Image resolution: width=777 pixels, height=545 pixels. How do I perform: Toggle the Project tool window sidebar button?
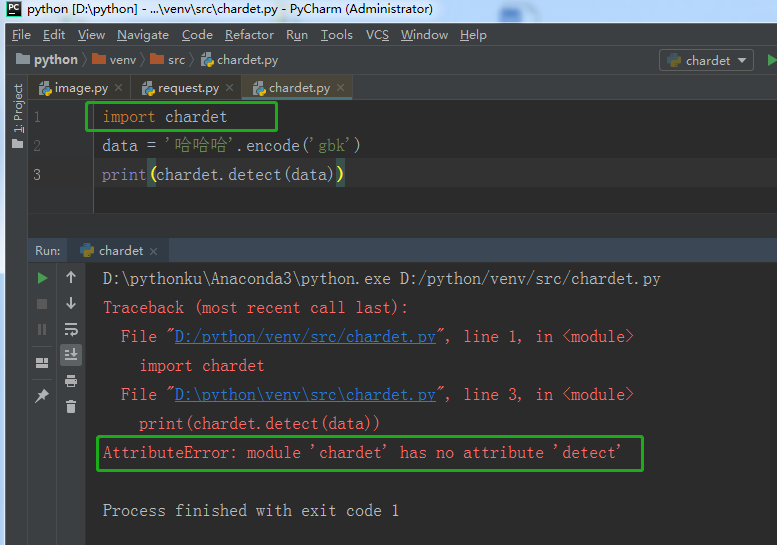18,108
